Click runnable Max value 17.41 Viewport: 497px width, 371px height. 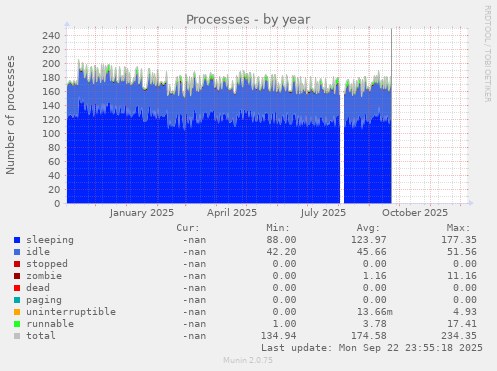(x=462, y=324)
